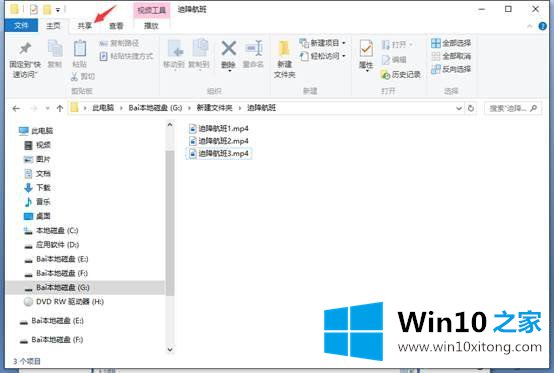Create a New folder from the ribbon
Viewport: 554px width, 373px height.
click(284, 58)
